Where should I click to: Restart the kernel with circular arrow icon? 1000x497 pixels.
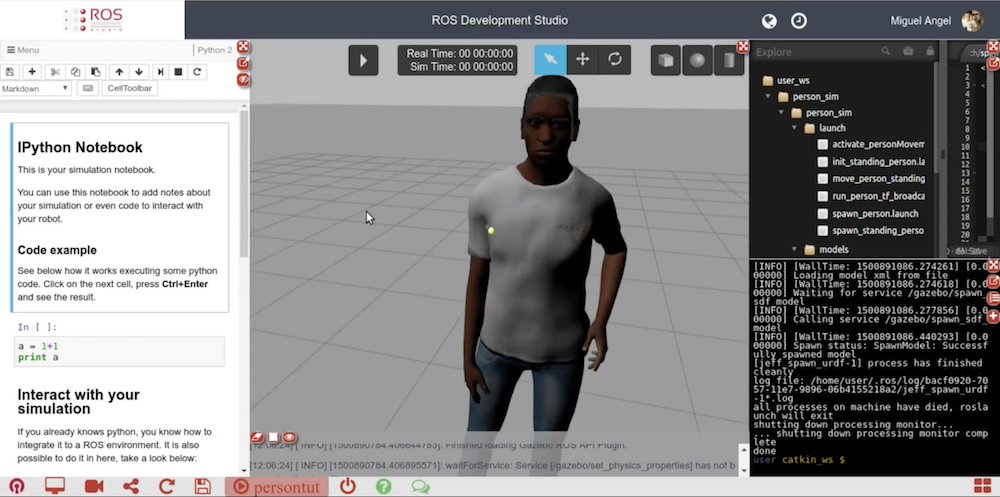click(197, 72)
